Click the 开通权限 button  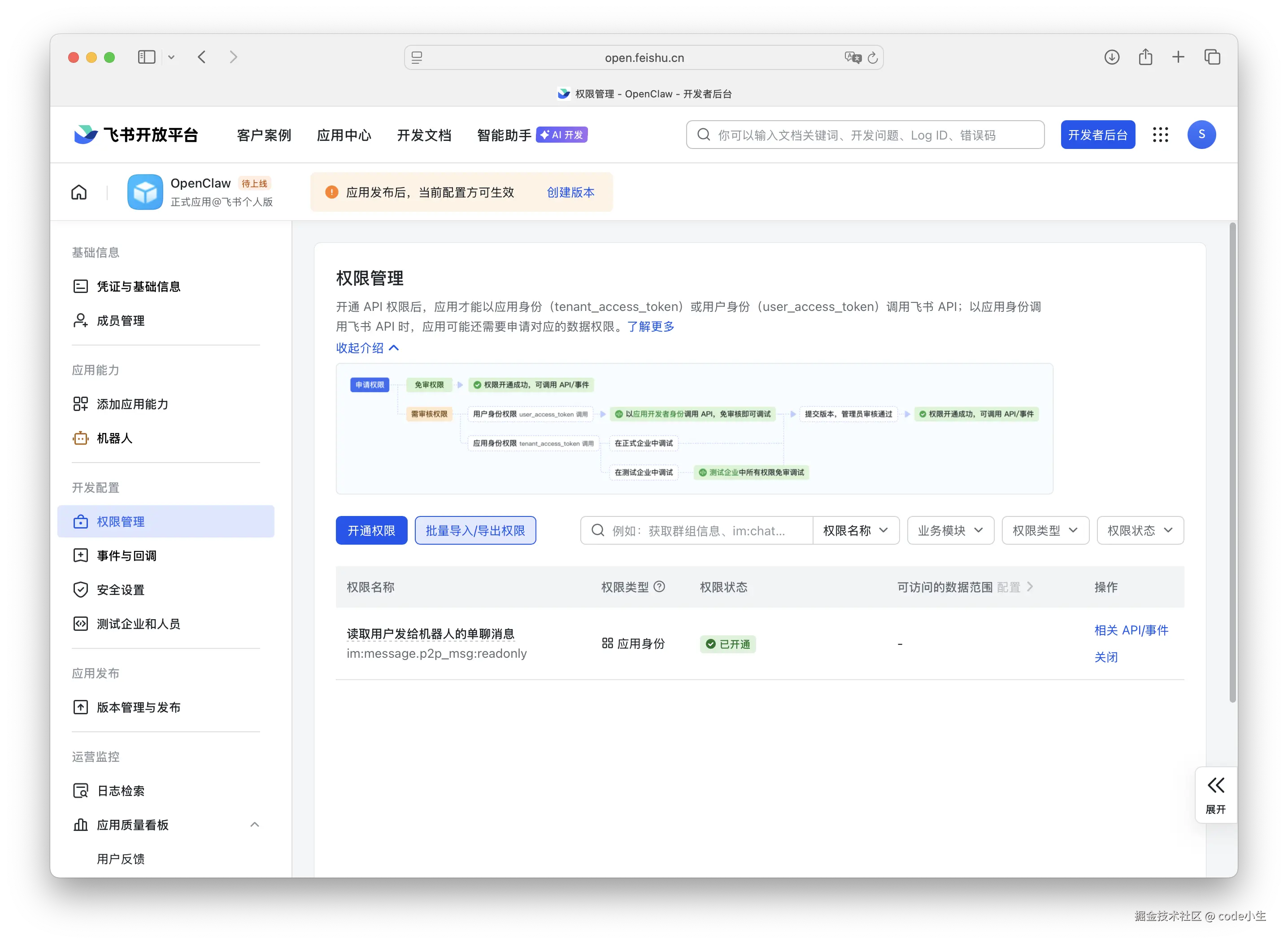[x=371, y=530]
